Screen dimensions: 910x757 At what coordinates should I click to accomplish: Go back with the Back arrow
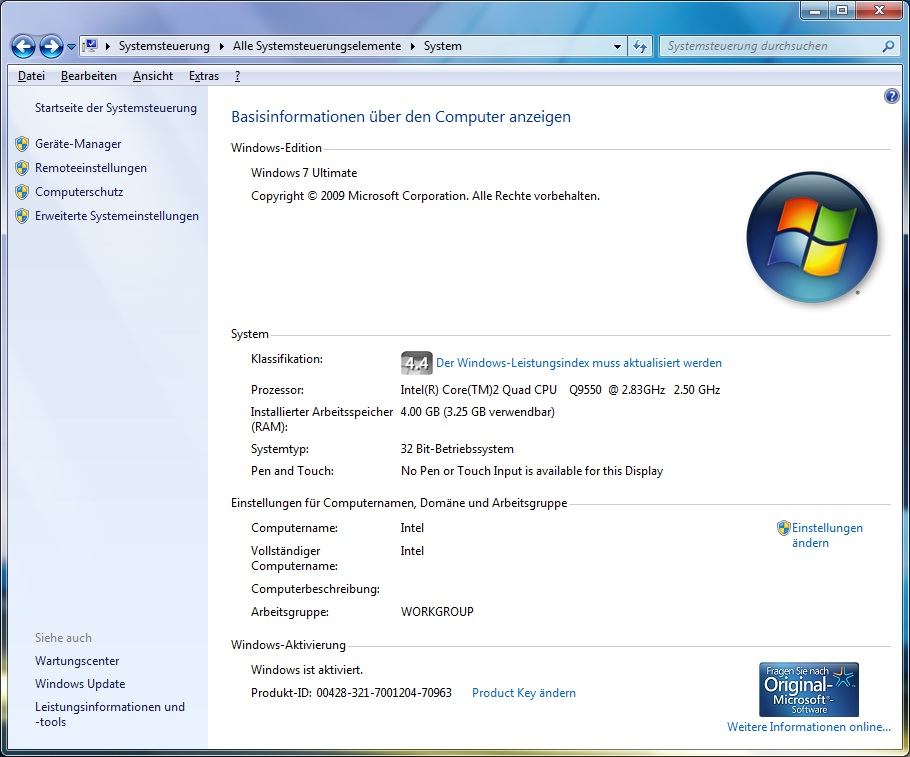(23, 46)
